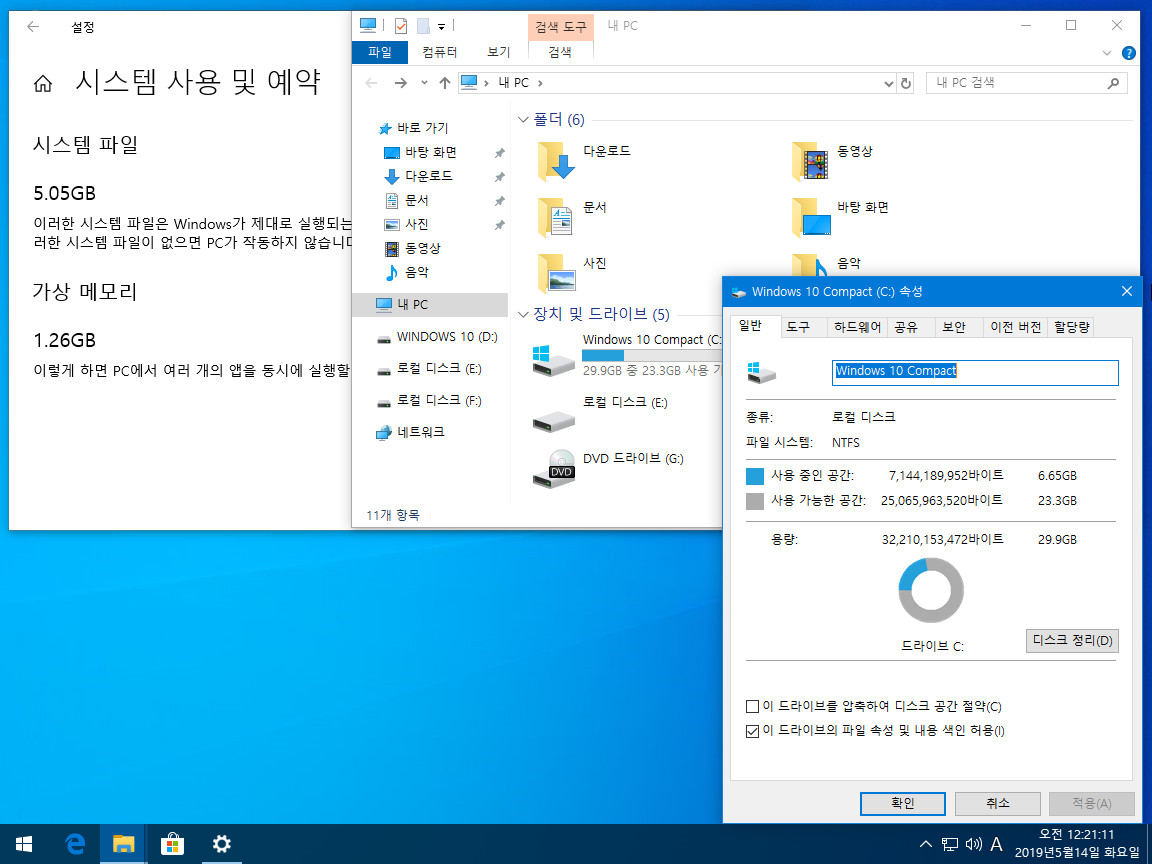
Task: Switch to the 보안 tab
Action: click(954, 328)
